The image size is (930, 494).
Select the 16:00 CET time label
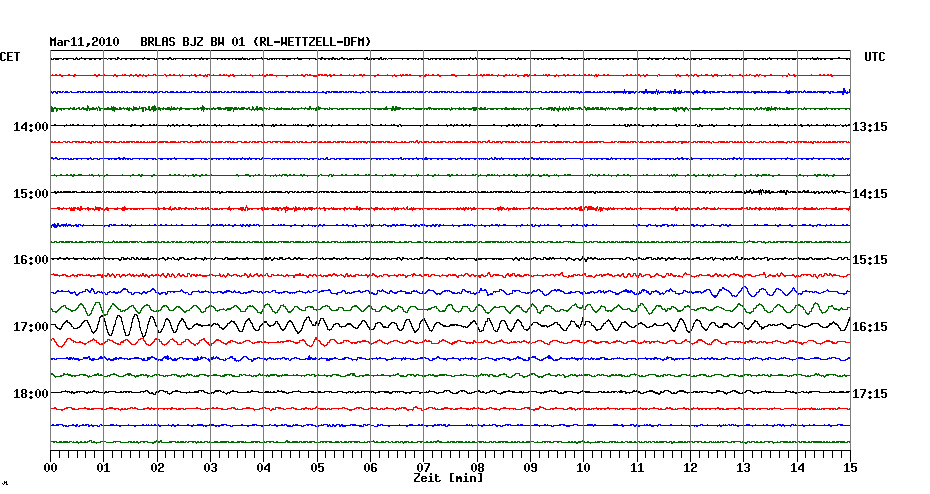pyautogui.click(x=31, y=260)
